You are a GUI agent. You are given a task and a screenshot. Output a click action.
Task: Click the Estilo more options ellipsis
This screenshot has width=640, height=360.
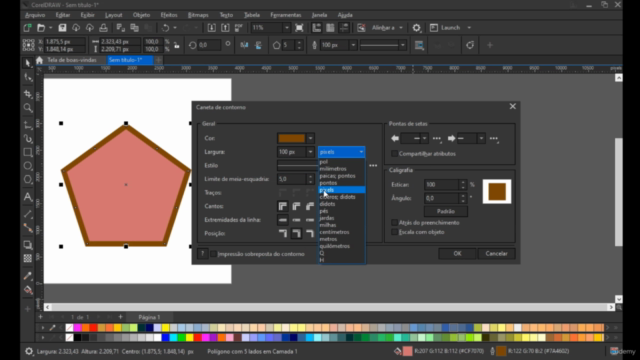(x=373, y=166)
